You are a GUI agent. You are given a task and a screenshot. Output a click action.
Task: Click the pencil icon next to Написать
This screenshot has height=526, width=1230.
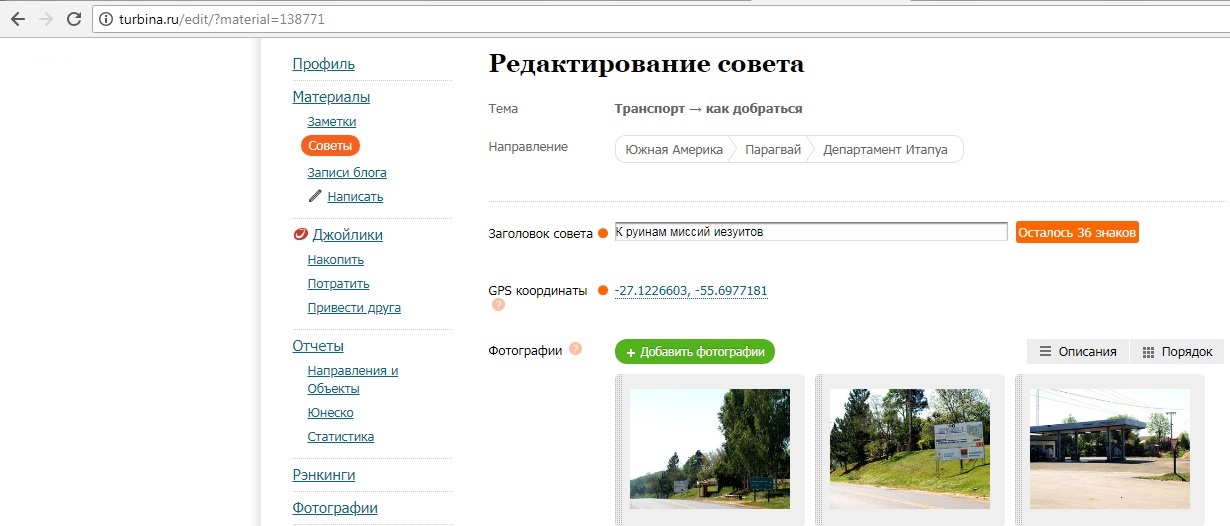tap(315, 196)
